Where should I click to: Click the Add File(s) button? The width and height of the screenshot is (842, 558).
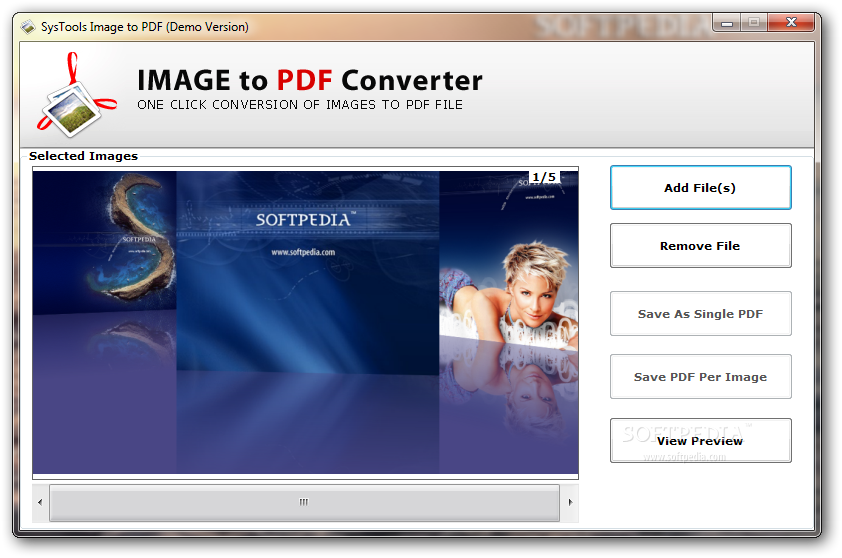tap(700, 187)
